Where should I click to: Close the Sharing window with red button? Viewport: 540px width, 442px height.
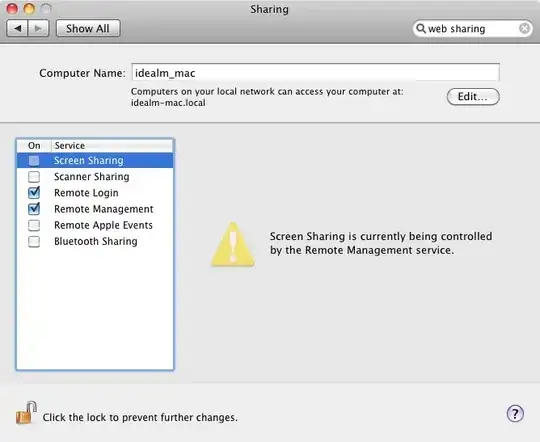12,9
